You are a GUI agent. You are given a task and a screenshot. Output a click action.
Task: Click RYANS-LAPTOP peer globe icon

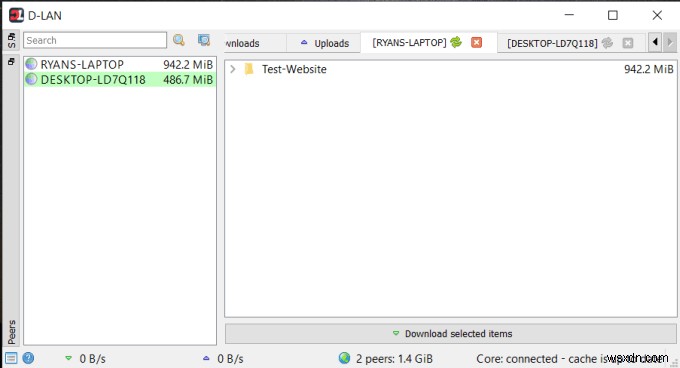pyautogui.click(x=31, y=64)
